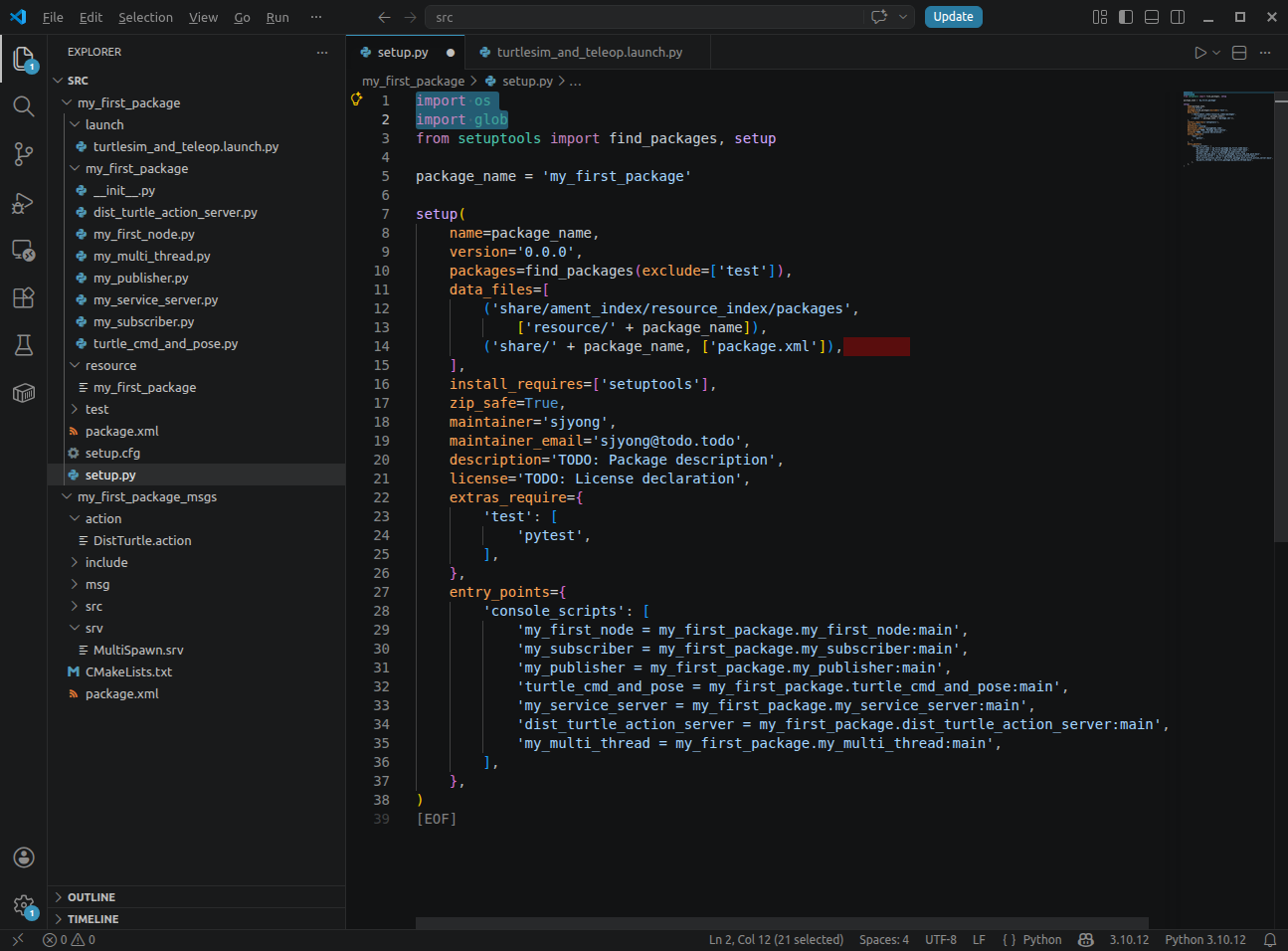Open the Copilot chat dropdown arrow

903,17
